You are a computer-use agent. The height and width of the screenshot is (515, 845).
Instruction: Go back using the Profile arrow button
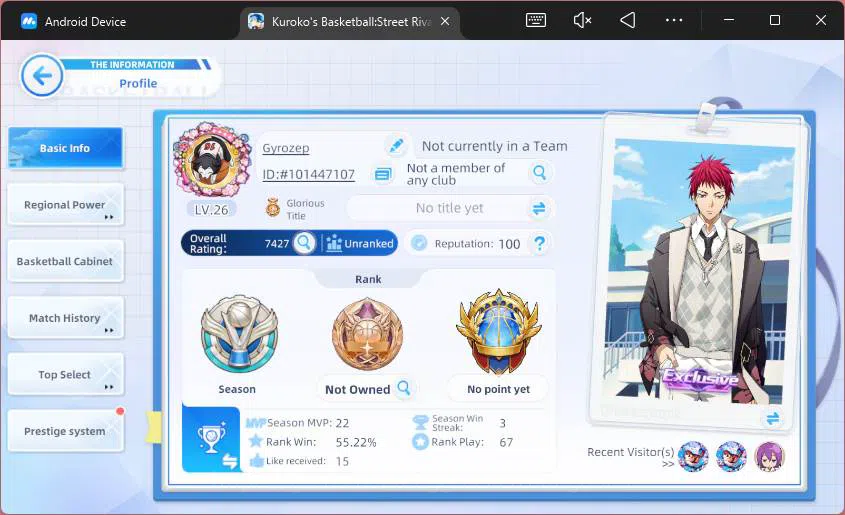(x=42, y=75)
